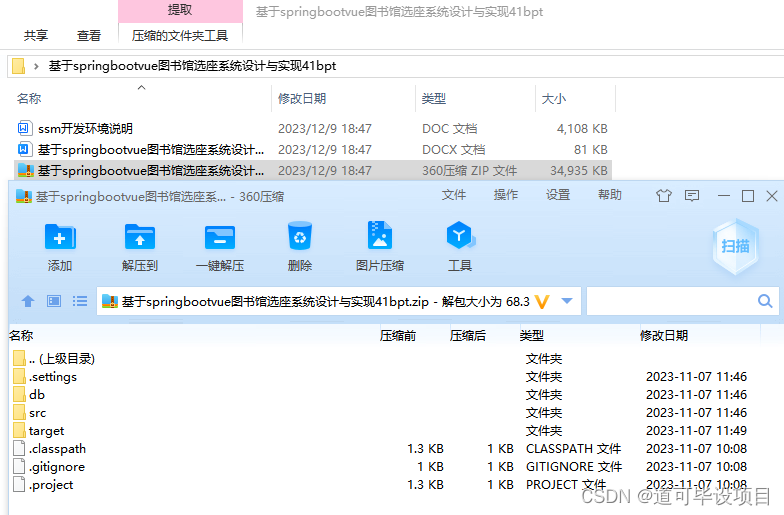Viewport: 784px width, 515px height.
Task: Click the pink 提取 contextual tab
Action: (180, 10)
